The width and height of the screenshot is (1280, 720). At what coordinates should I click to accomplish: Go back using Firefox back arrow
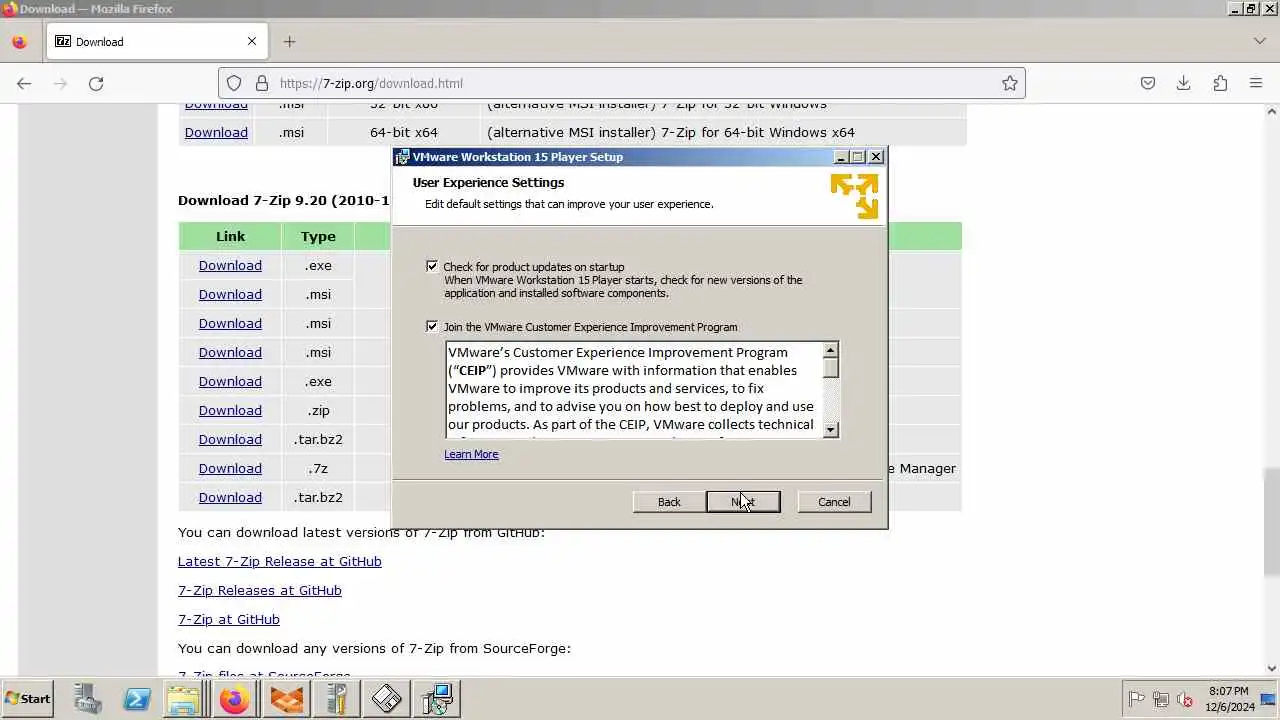pos(24,83)
